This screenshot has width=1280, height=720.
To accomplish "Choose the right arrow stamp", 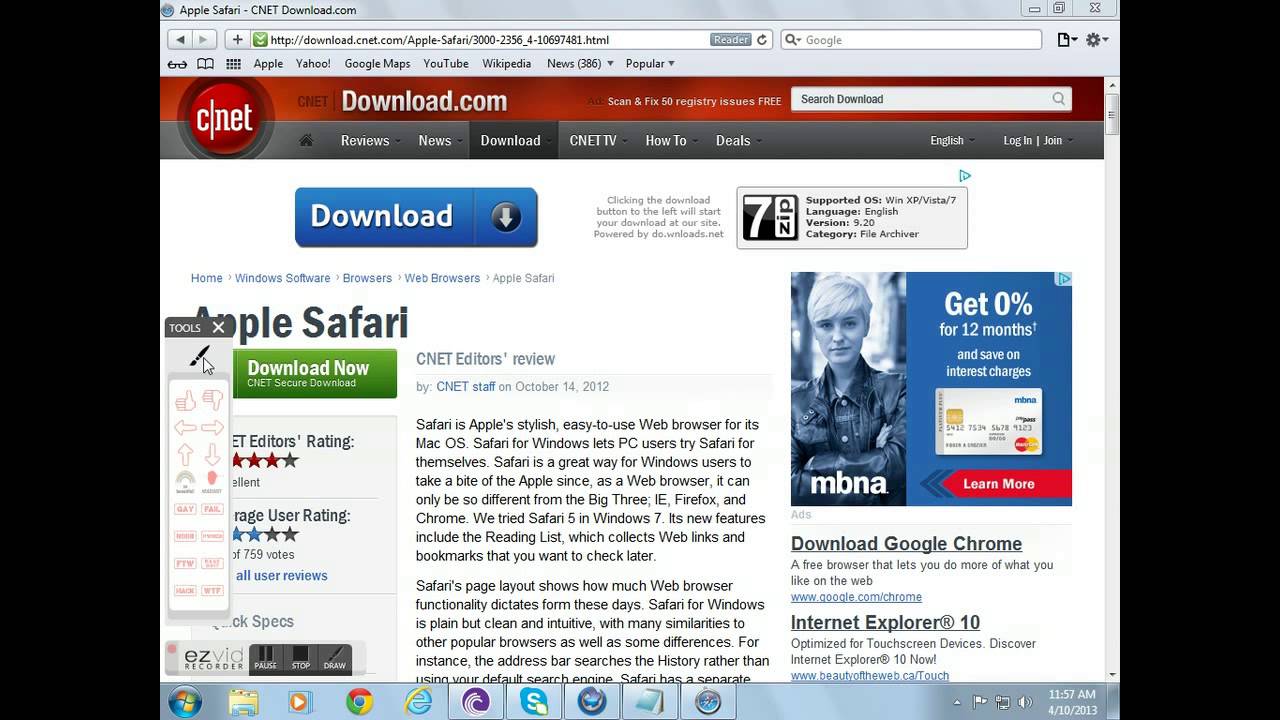I will click(x=213, y=428).
